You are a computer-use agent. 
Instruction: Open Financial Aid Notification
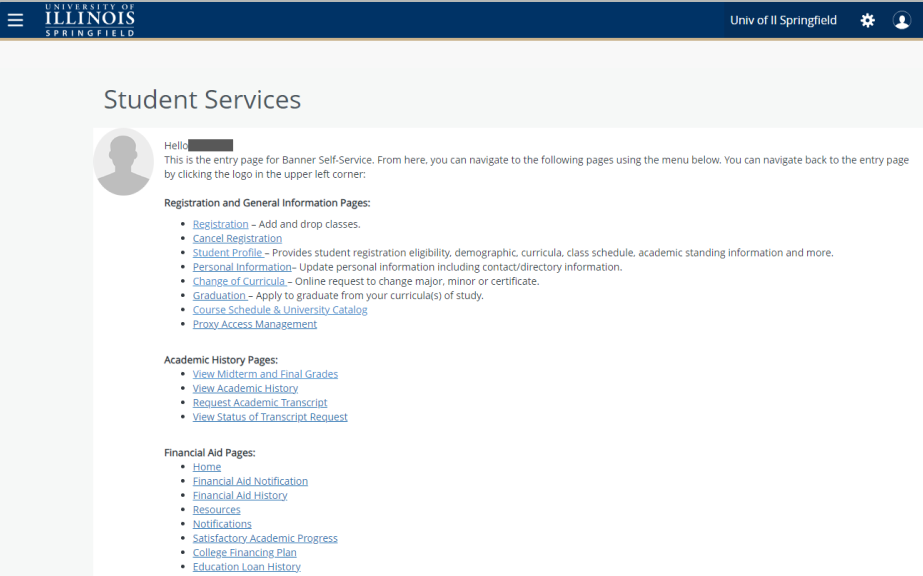pos(250,480)
